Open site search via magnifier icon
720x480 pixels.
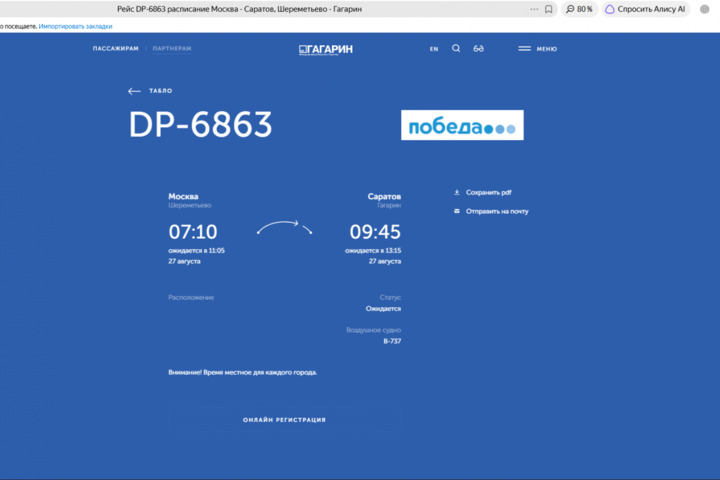(456, 48)
